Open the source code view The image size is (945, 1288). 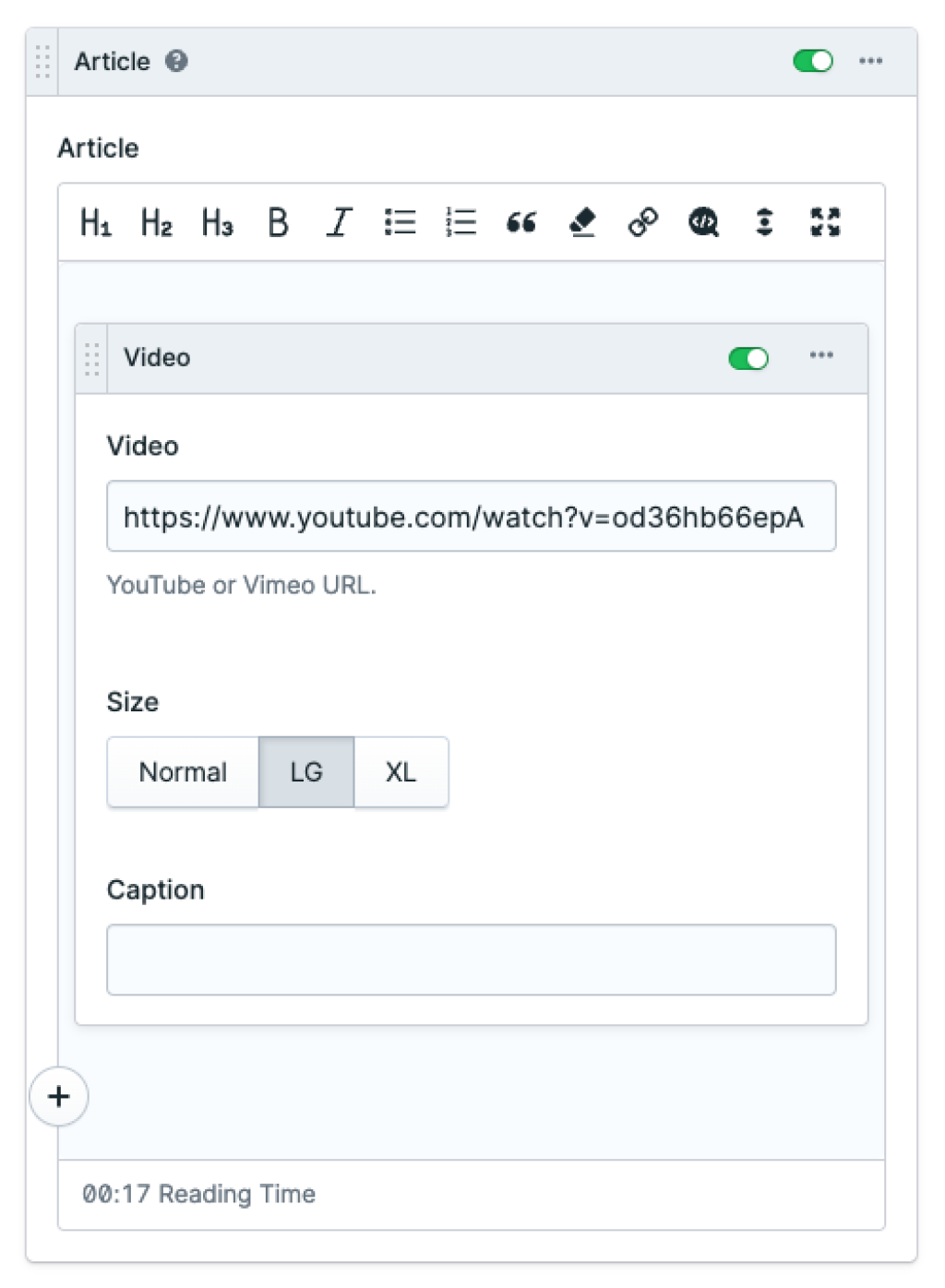tap(704, 221)
